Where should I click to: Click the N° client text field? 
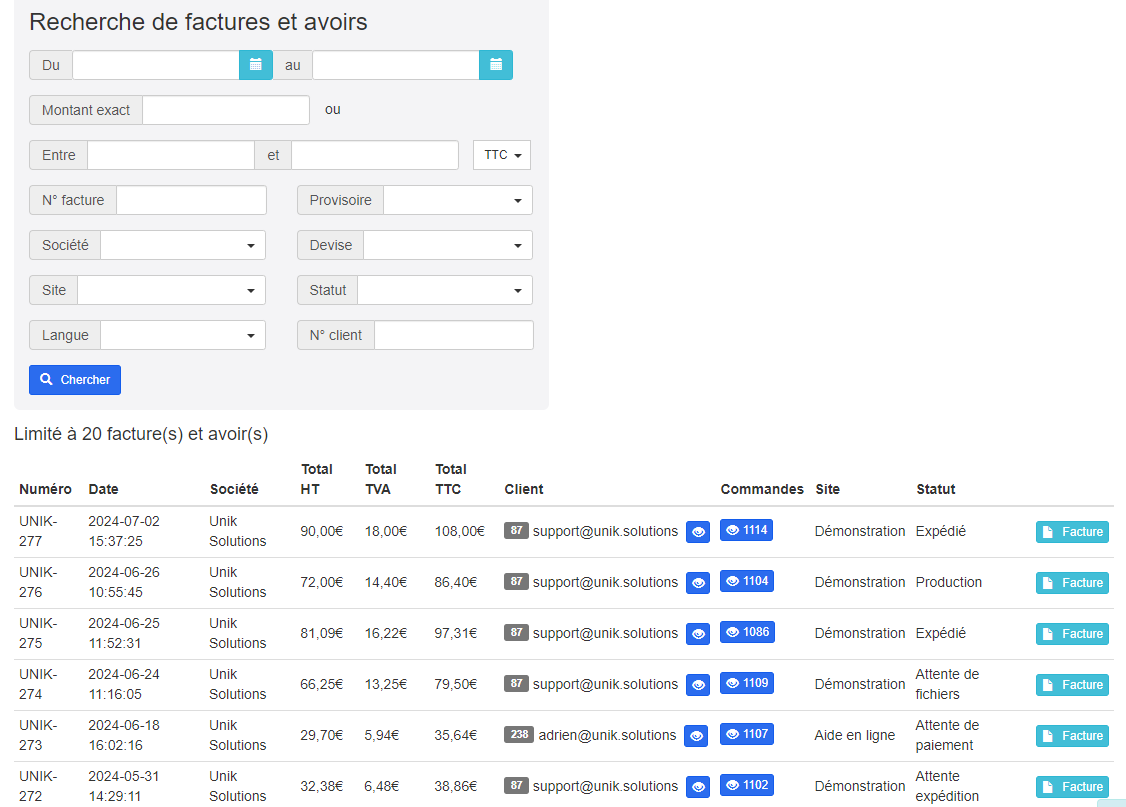(x=453, y=335)
